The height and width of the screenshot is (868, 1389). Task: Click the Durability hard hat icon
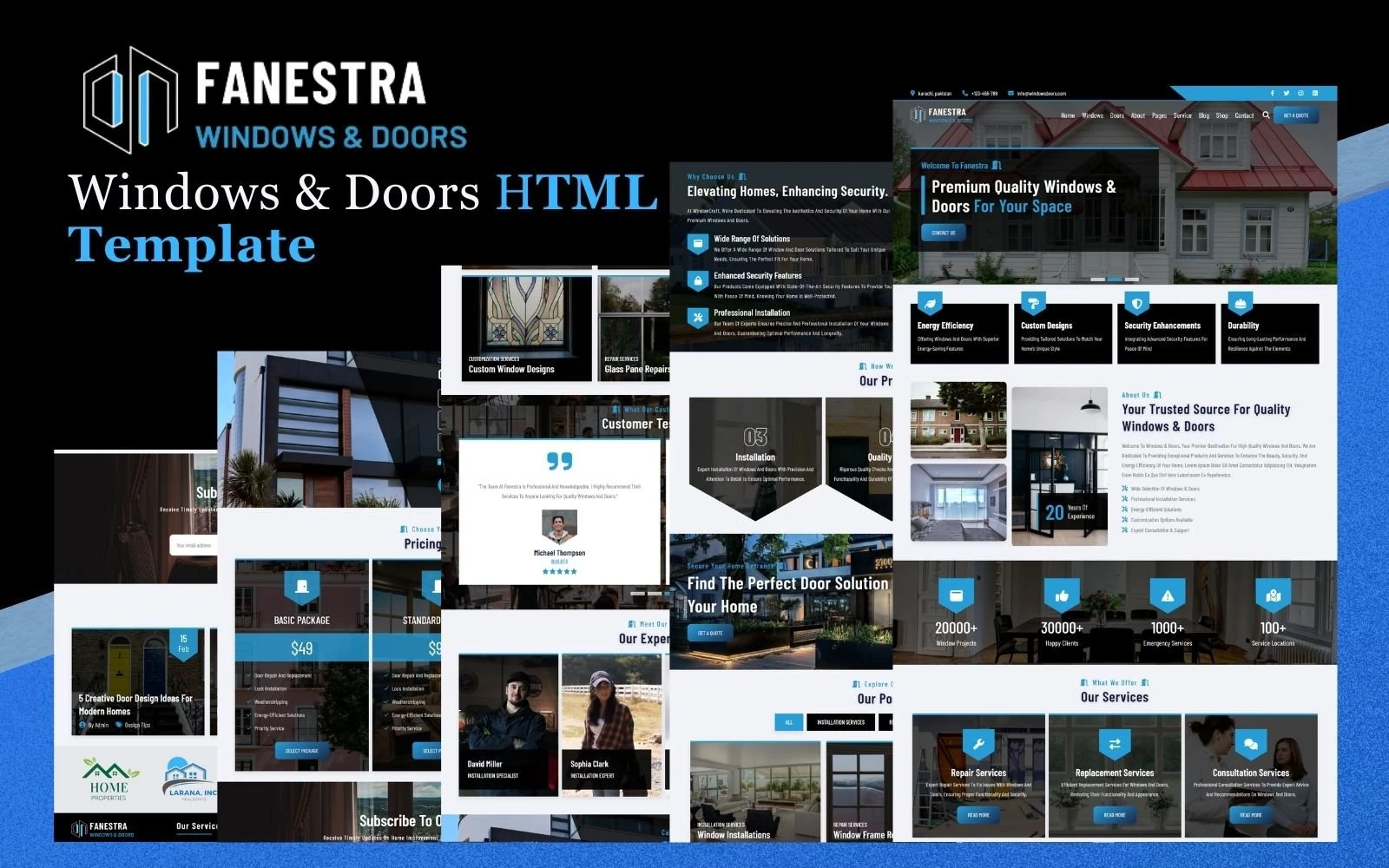(1240, 304)
